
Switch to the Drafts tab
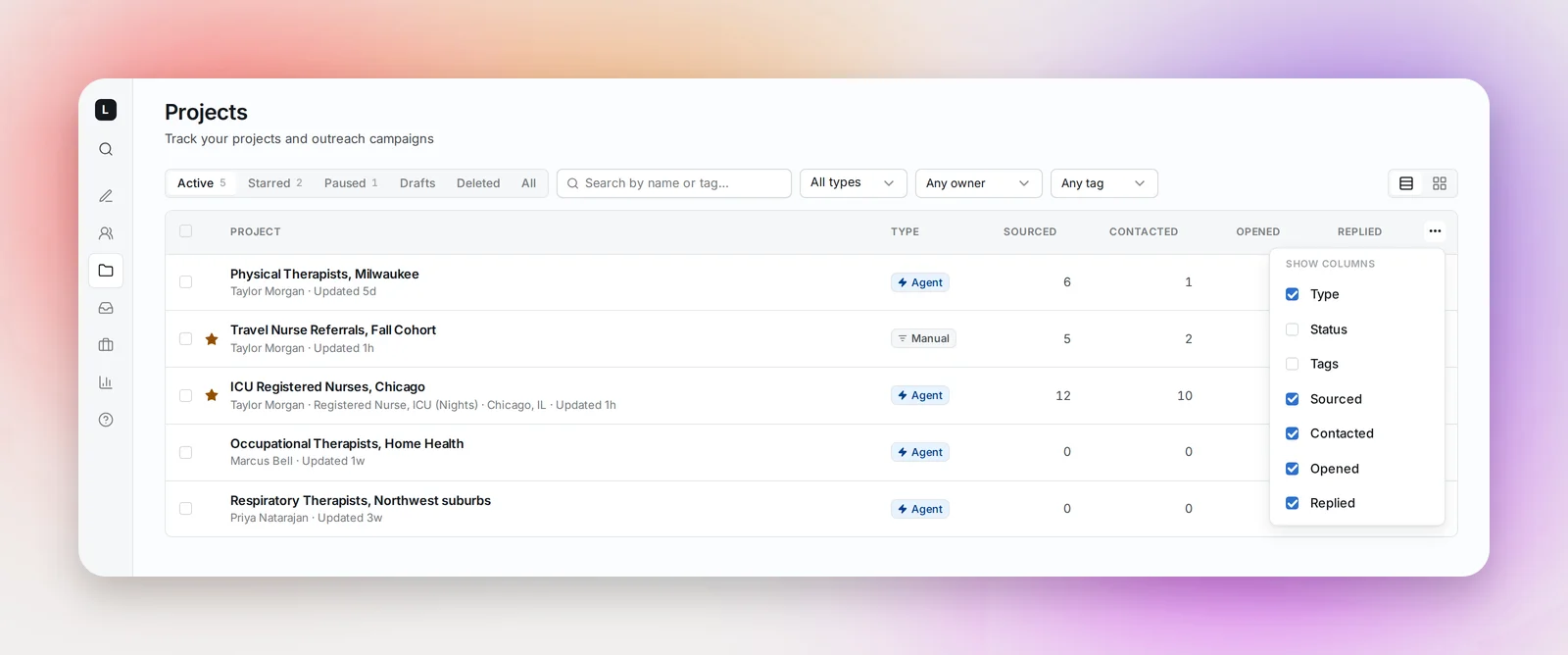tap(417, 183)
